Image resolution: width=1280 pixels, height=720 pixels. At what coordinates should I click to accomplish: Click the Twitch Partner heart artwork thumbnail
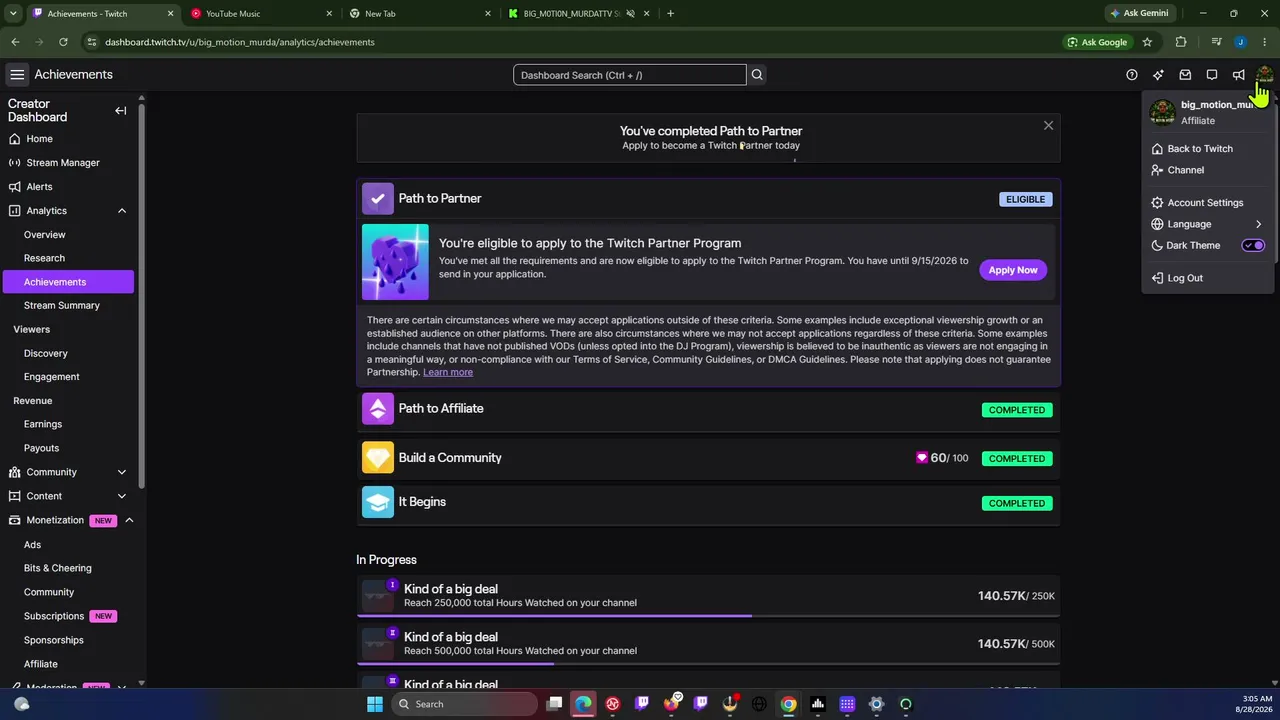[x=395, y=262]
